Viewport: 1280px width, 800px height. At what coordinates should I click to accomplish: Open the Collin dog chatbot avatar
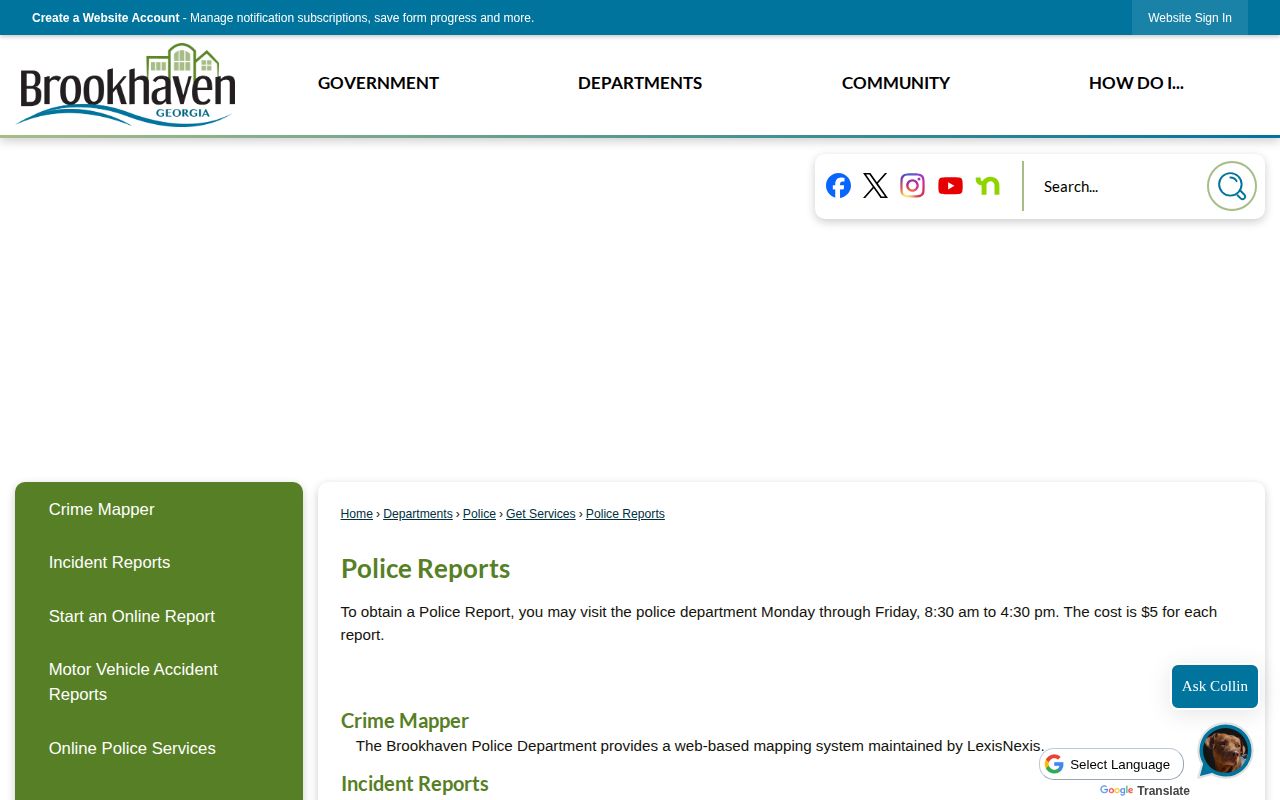click(1225, 751)
